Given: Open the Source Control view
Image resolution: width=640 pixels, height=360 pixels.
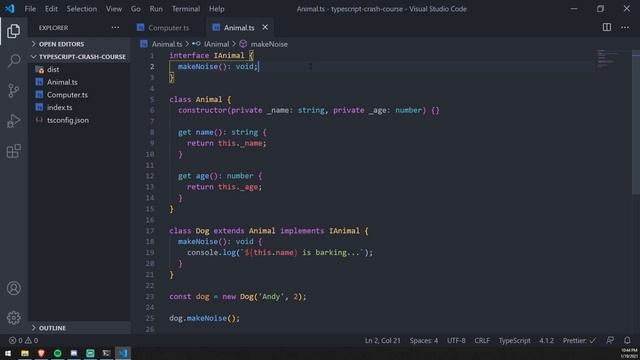Looking at the screenshot, I should (x=13, y=91).
